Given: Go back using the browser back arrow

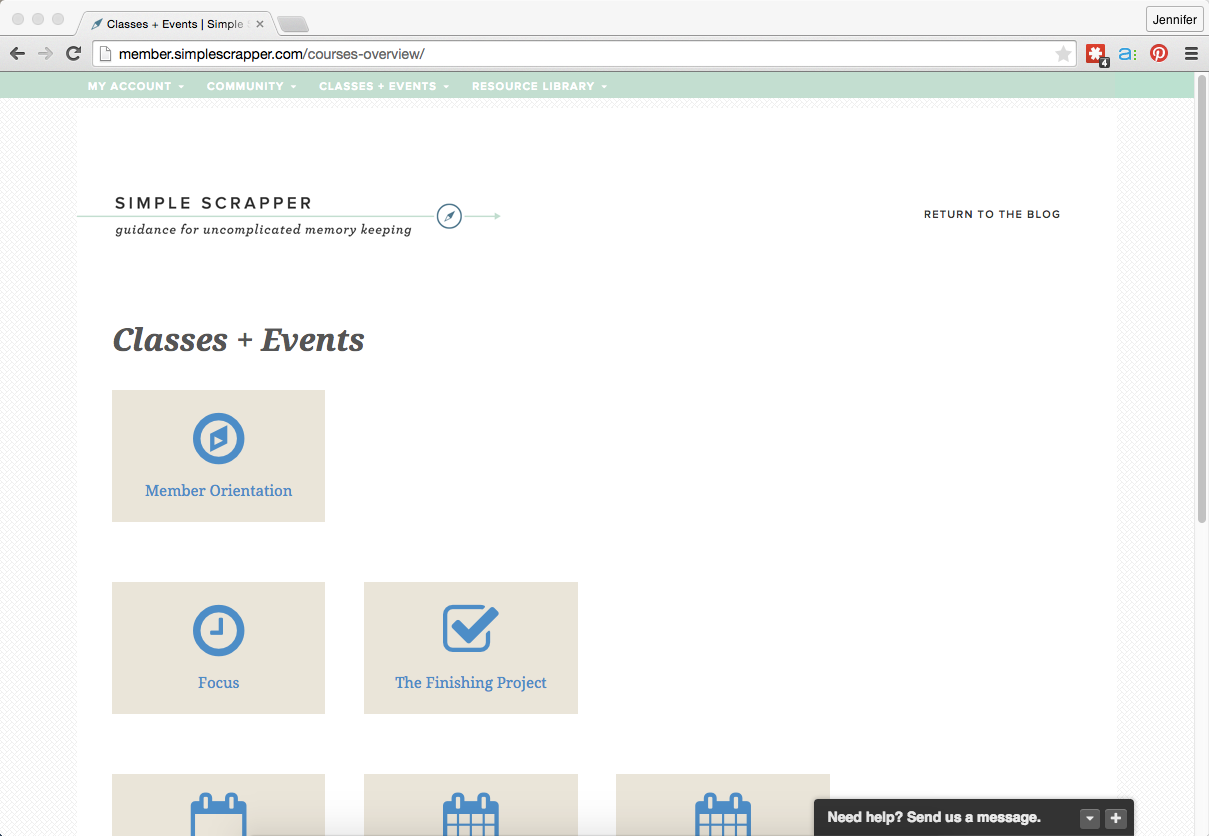Looking at the screenshot, I should (17, 54).
